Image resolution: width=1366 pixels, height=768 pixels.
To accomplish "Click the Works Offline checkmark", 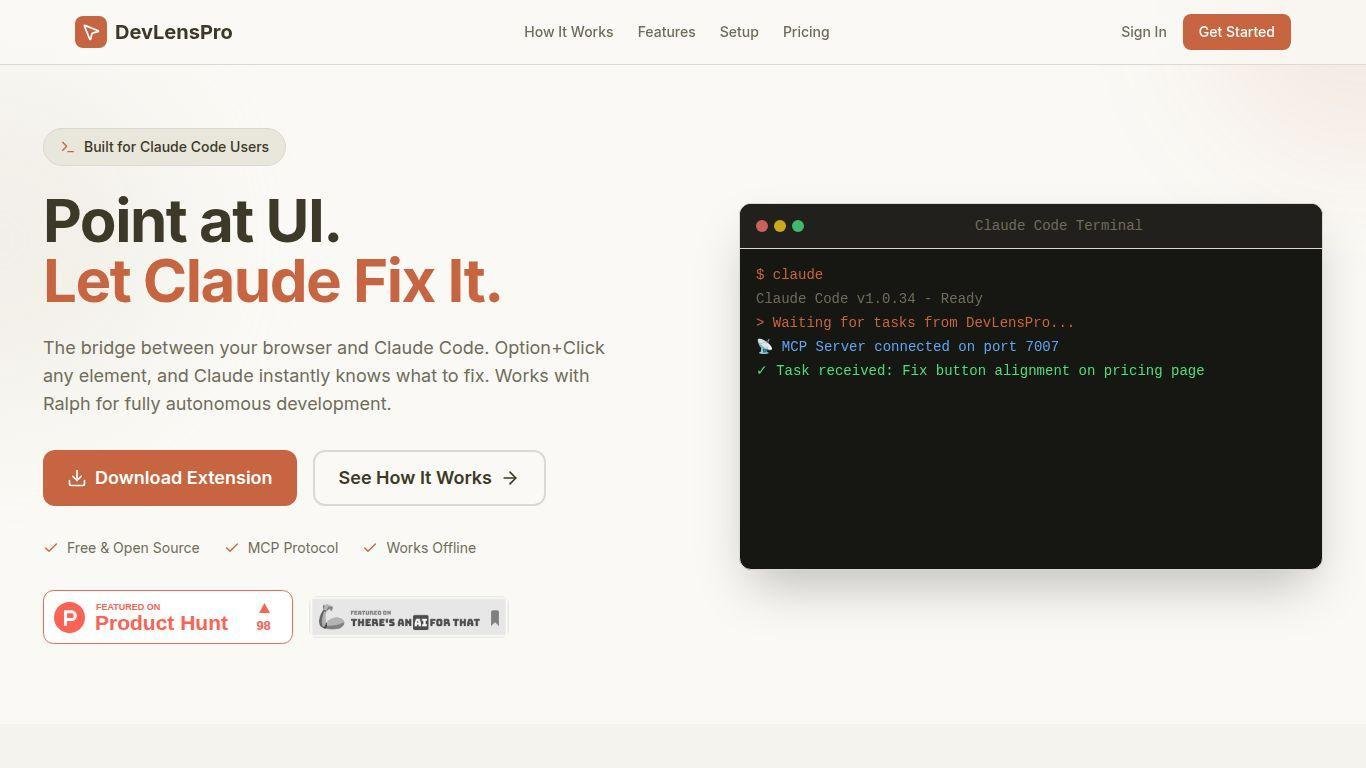I will click(x=370, y=548).
